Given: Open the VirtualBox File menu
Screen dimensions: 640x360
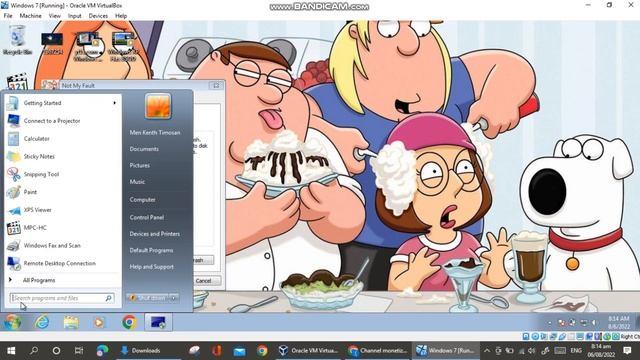Looking at the screenshot, I should click(x=8, y=16).
